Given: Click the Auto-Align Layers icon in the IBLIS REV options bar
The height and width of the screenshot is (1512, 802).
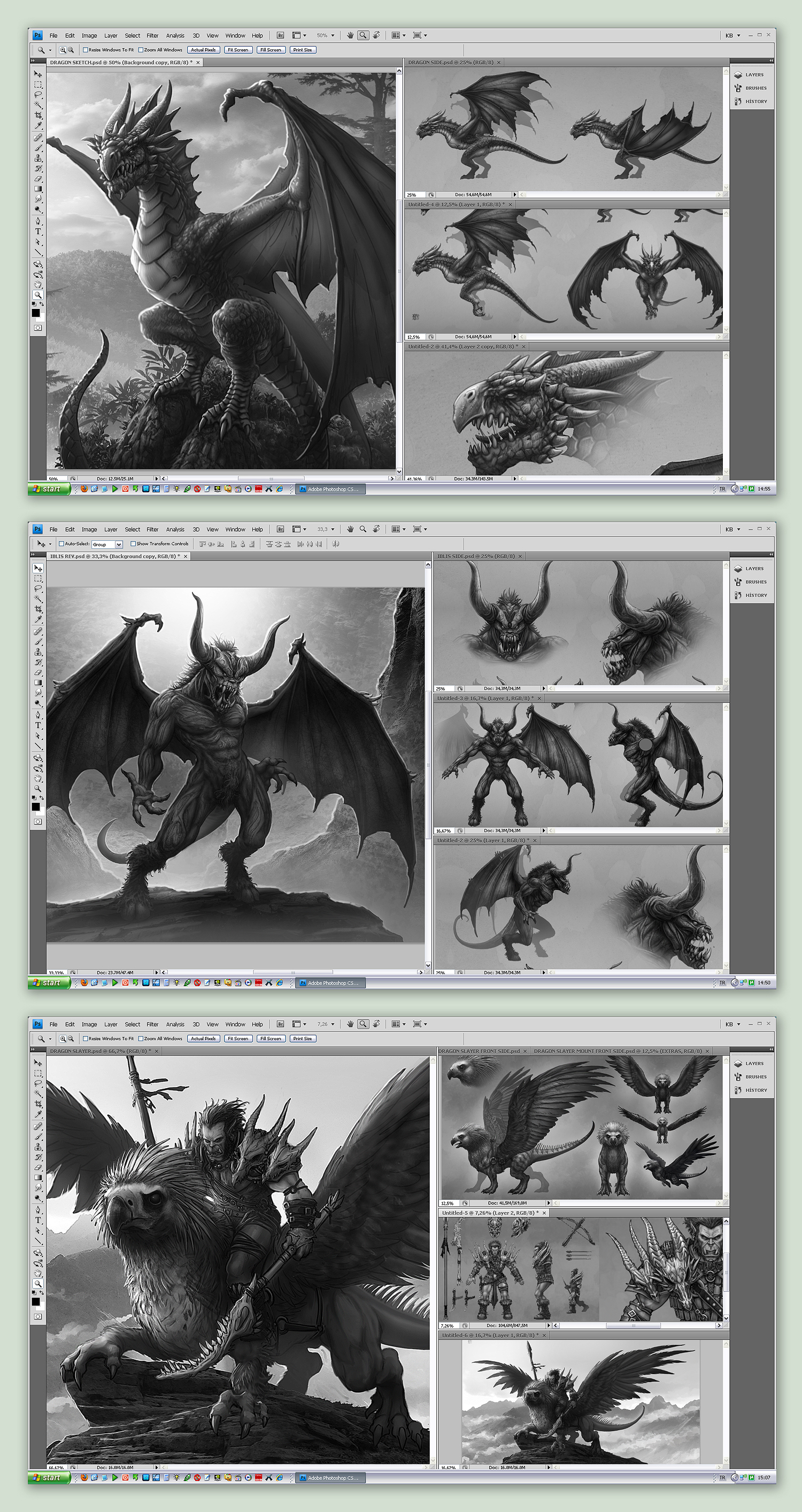Looking at the screenshot, I should point(336,544).
